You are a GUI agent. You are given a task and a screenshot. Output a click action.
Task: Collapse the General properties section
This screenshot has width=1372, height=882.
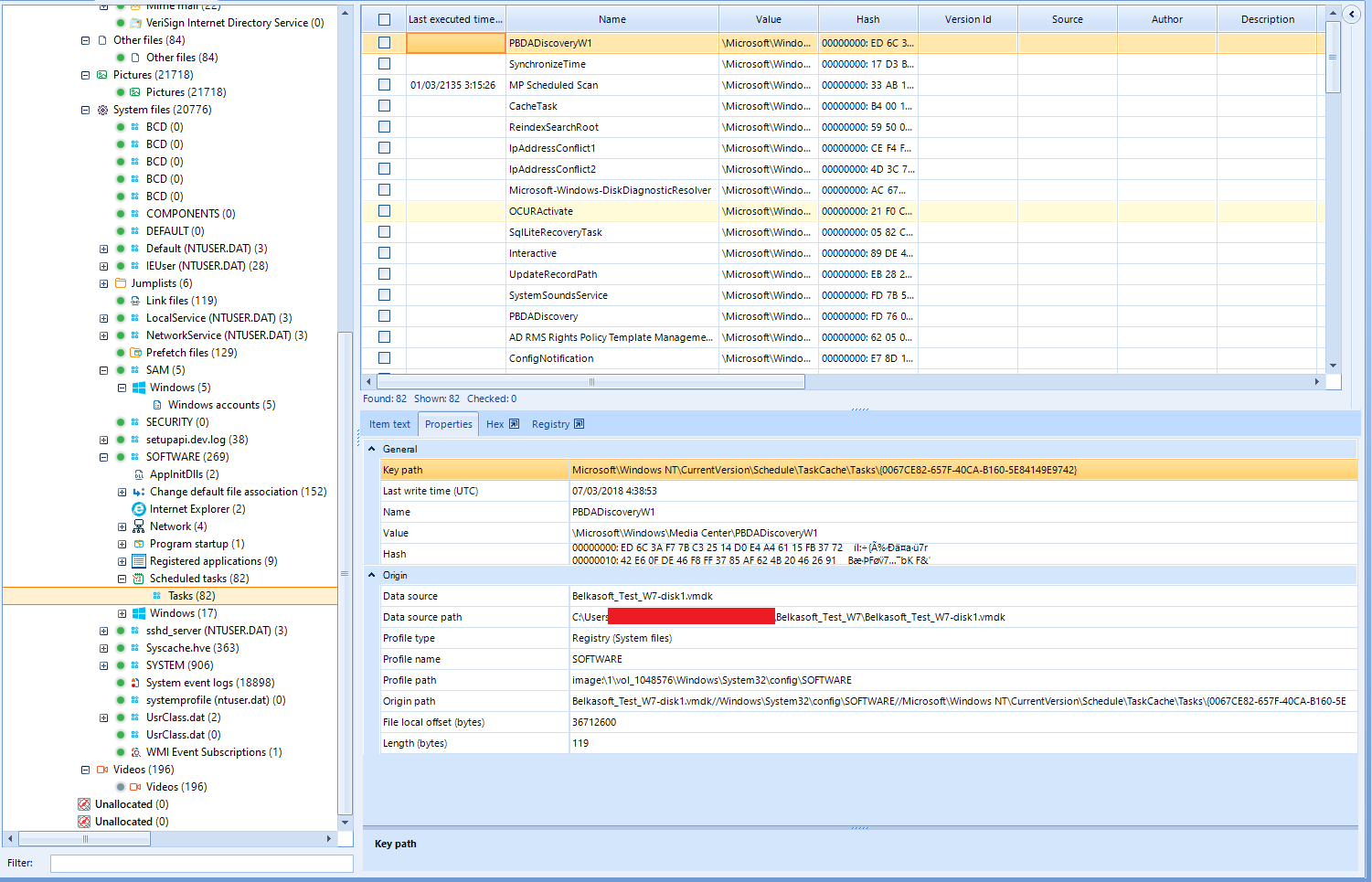tap(372, 449)
